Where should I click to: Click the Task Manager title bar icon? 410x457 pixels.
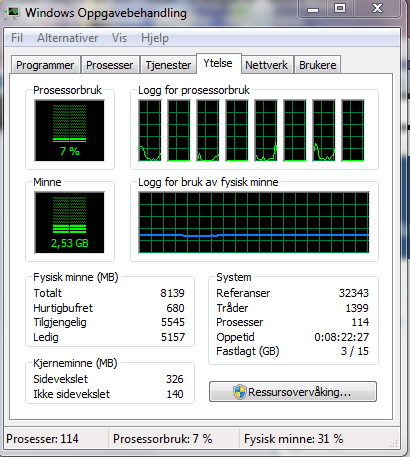click(13, 13)
